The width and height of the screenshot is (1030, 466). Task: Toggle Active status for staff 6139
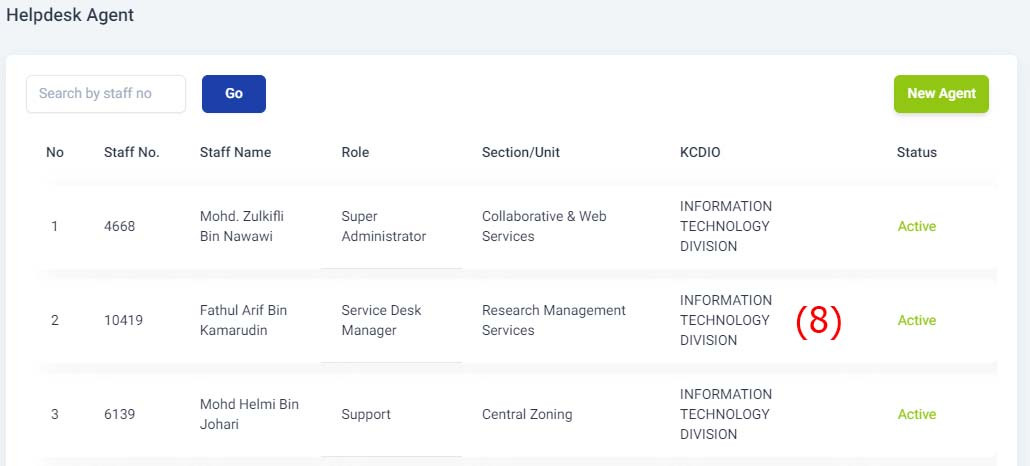[917, 414]
